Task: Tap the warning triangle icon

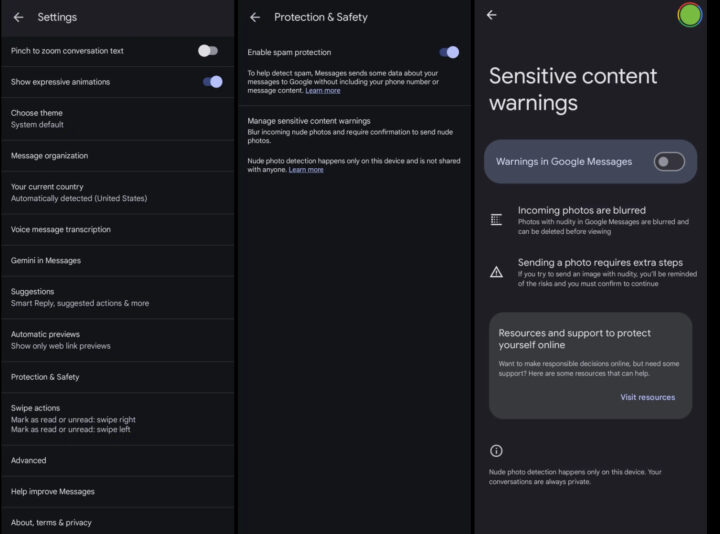Action: tap(497, 270)
